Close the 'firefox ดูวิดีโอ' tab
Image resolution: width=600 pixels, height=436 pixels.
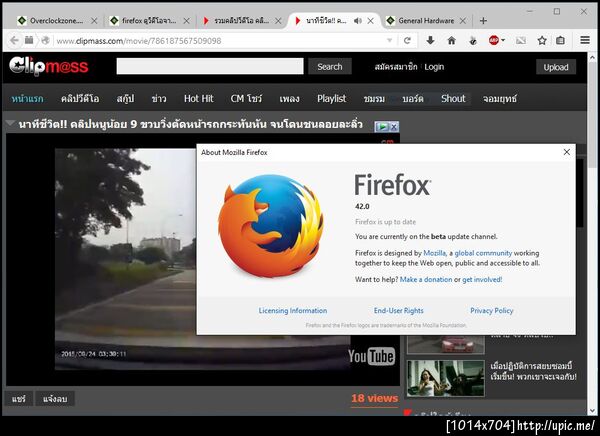tap(186, 21)
